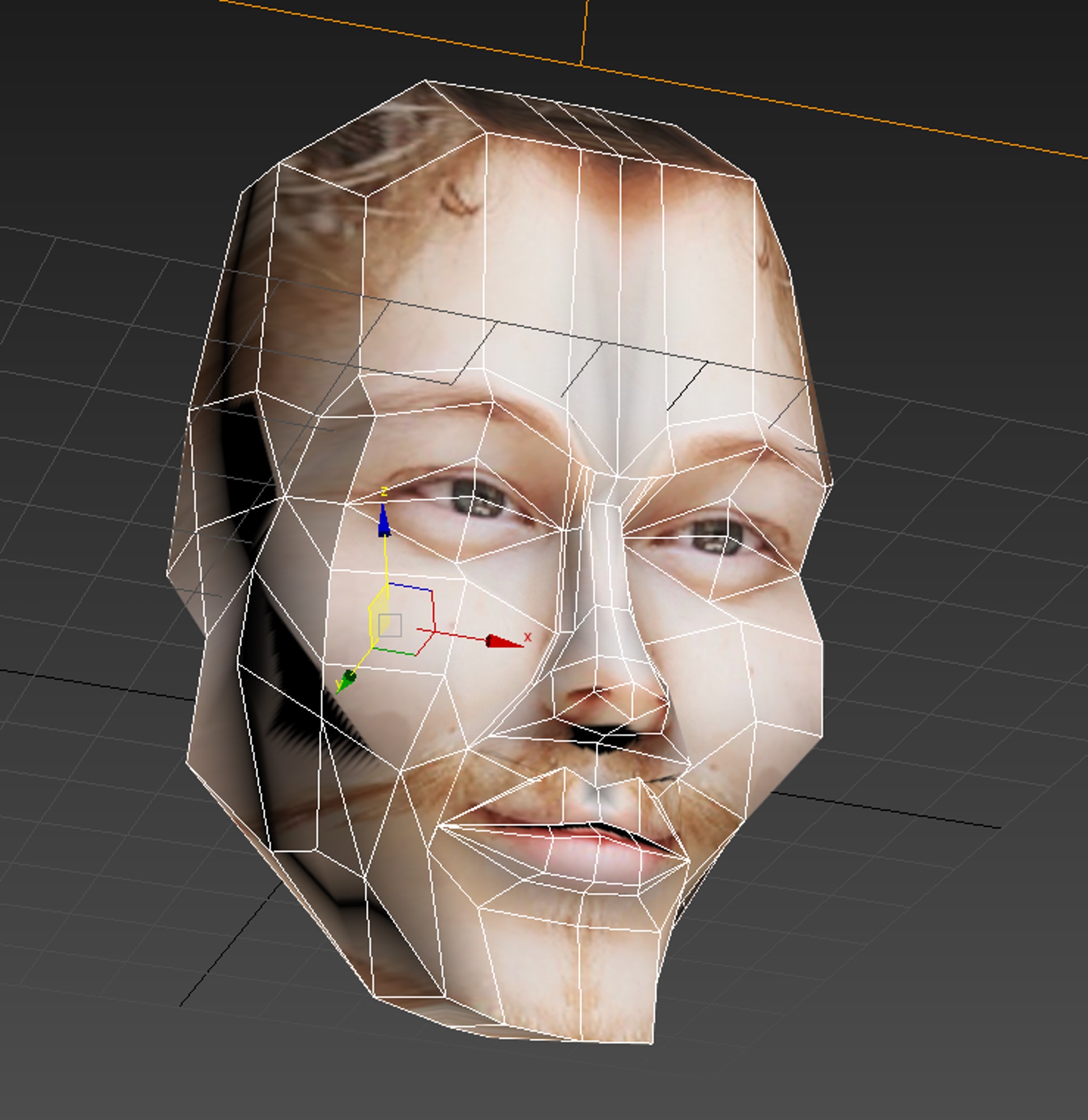Click the yellow Z axis label

(x=384, y=491)
